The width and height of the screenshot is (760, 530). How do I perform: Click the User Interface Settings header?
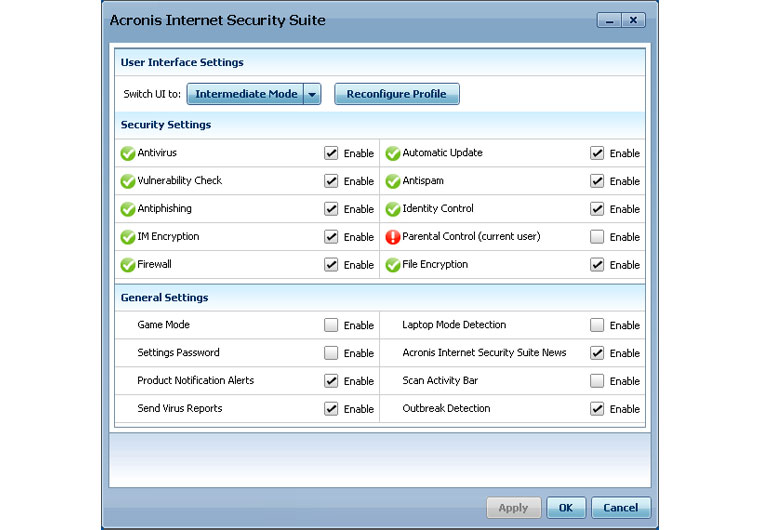click(x=182, y=63)
